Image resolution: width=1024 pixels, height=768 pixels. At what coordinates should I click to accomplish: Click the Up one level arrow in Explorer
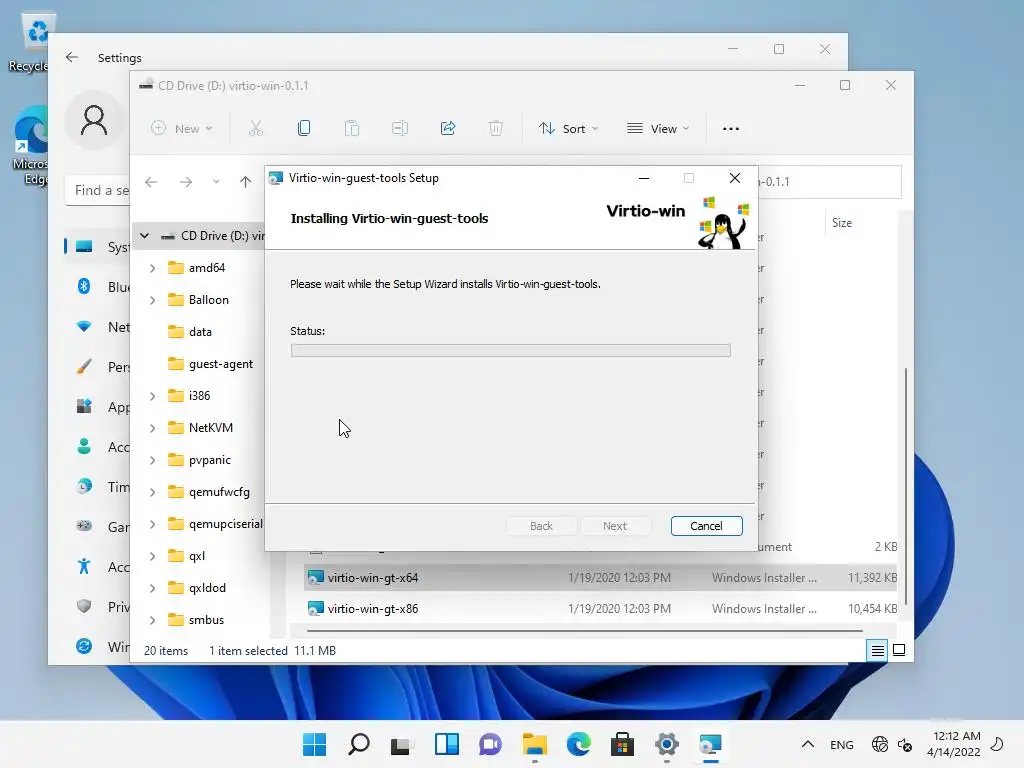(246, 182)
